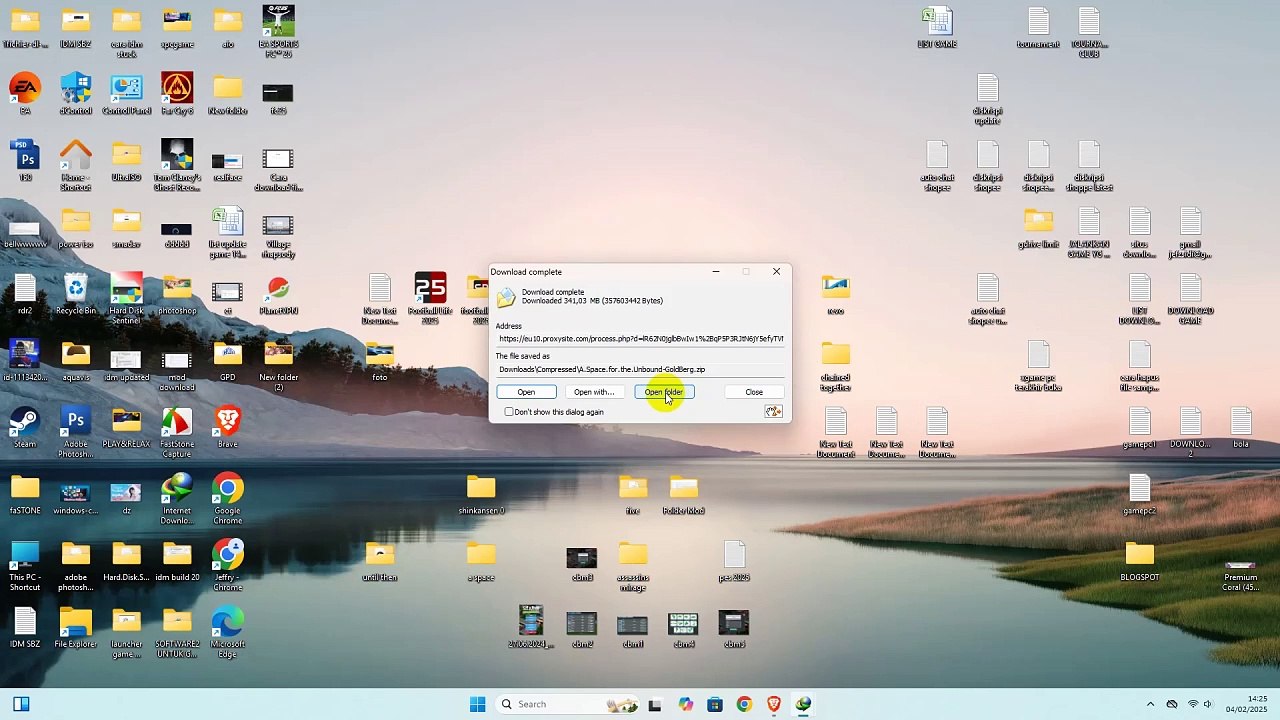Select the assassins mirage folder
The image size is (1280, 720).
pyautogui.click(x=633, y=565)
